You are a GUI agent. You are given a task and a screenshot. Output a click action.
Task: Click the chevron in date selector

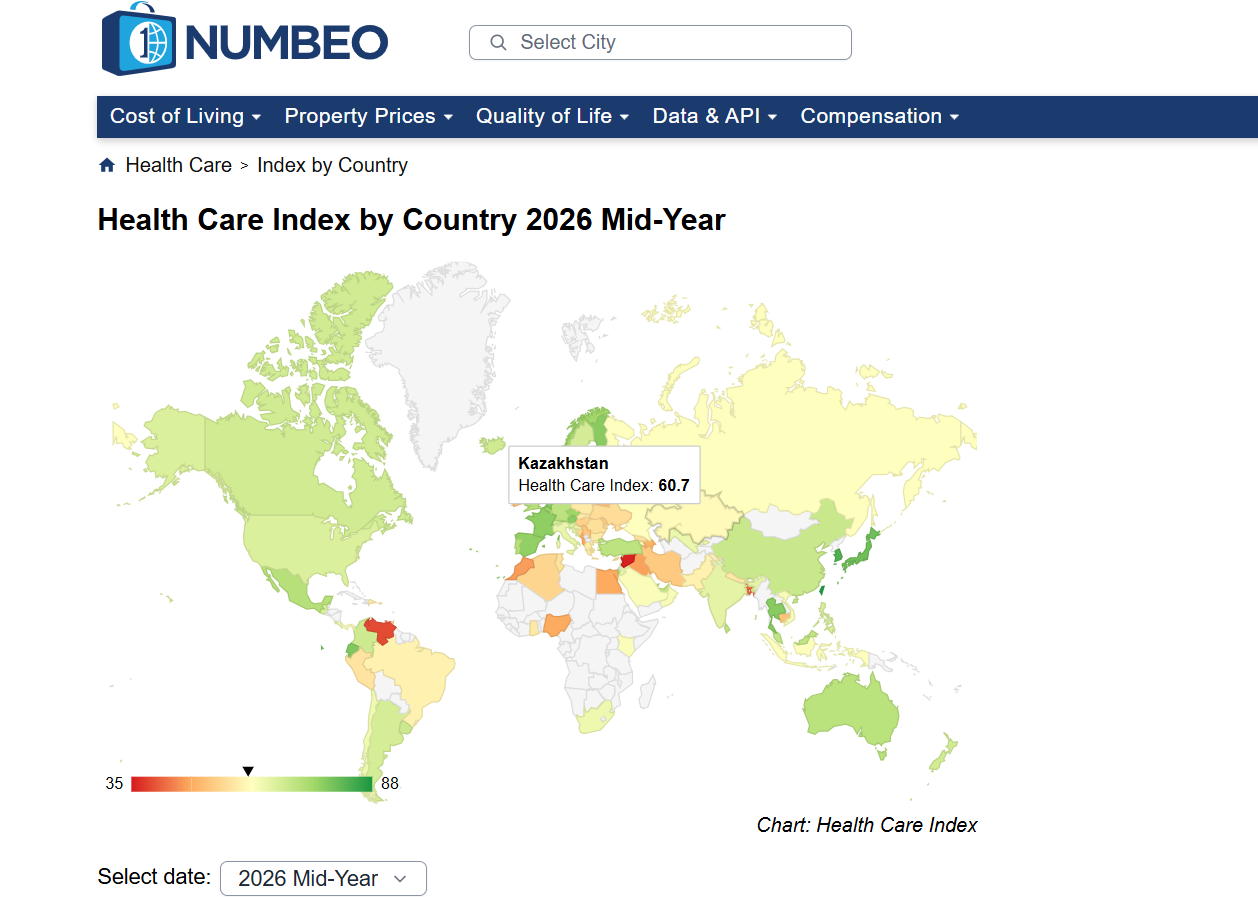click(x=400, y=878)
